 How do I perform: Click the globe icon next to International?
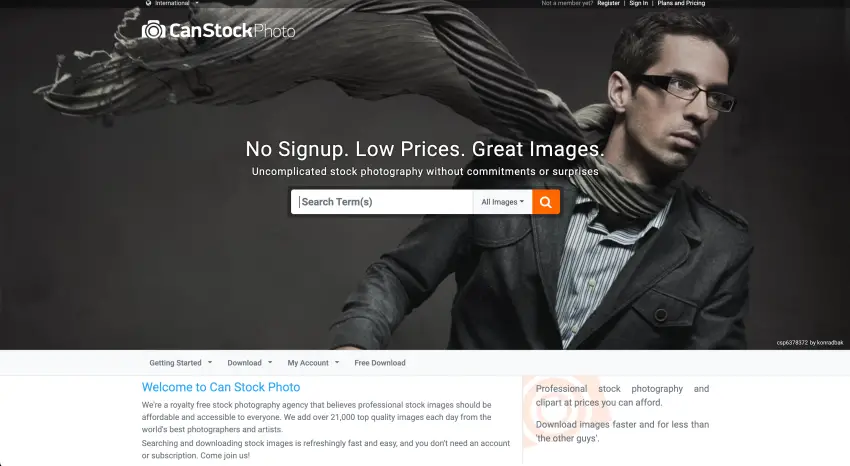(x=149, y=3)
